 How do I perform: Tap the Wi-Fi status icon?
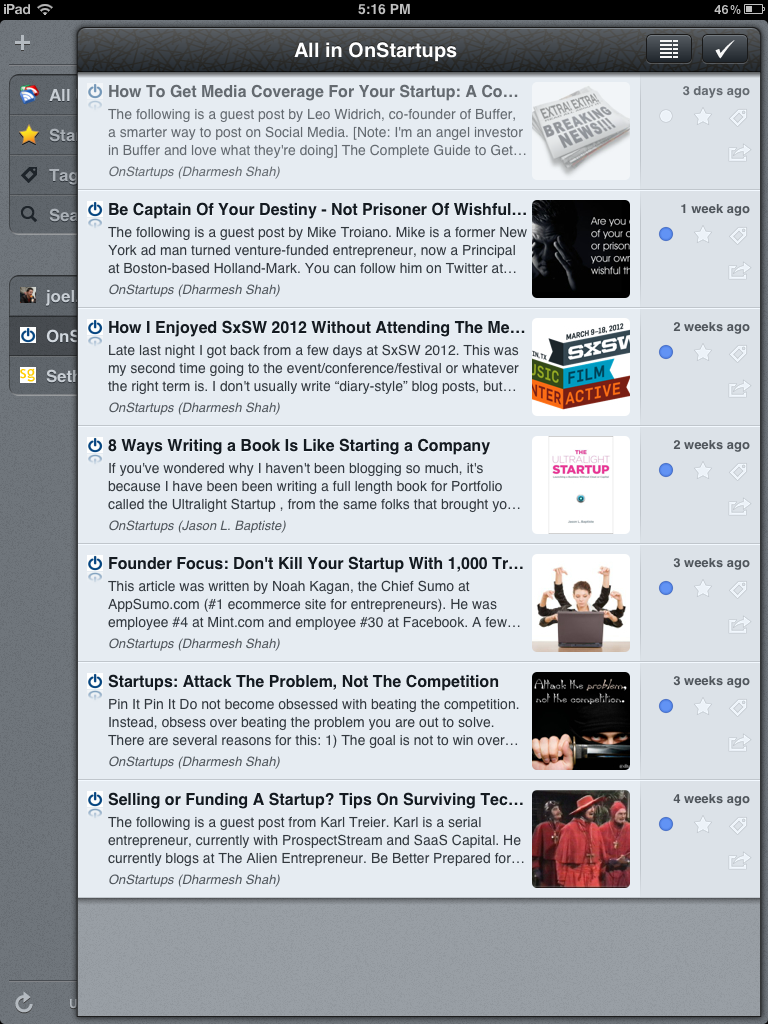[45, 9]
